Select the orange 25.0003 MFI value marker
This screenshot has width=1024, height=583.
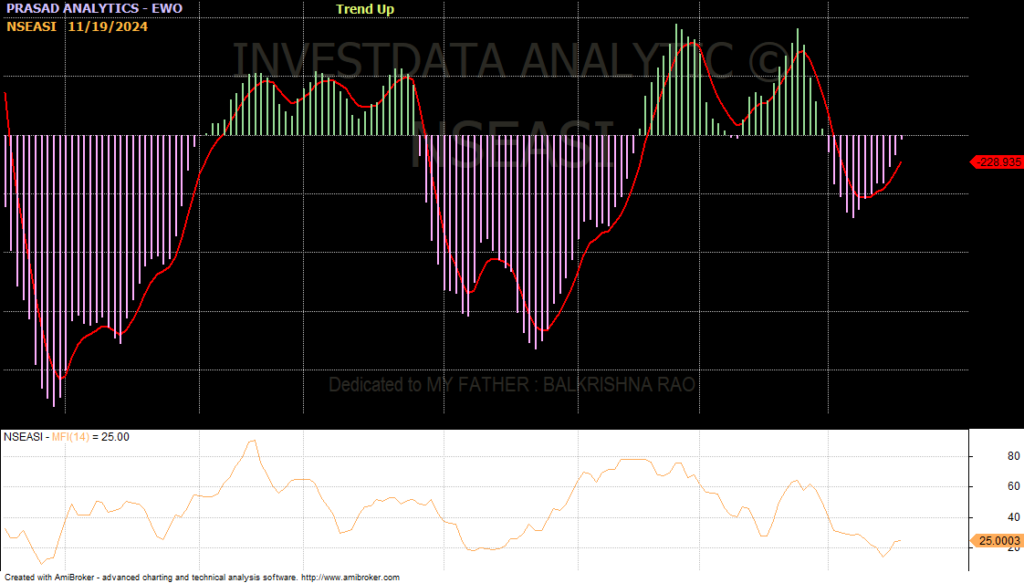(997, 540)
